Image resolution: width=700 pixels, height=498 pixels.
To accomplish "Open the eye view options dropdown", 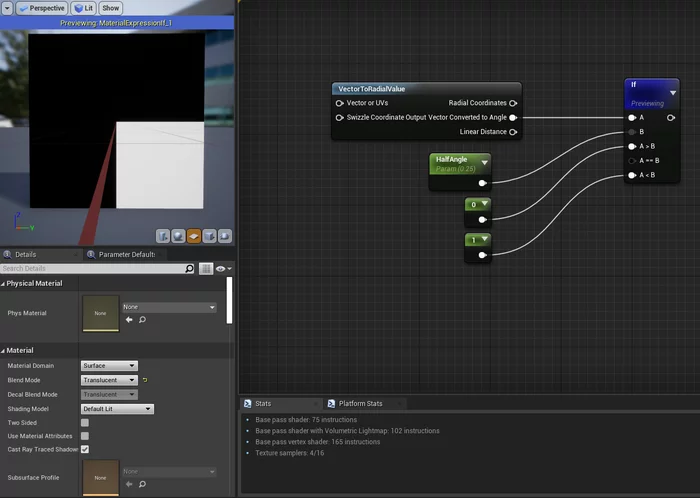I will click(224, 269).
